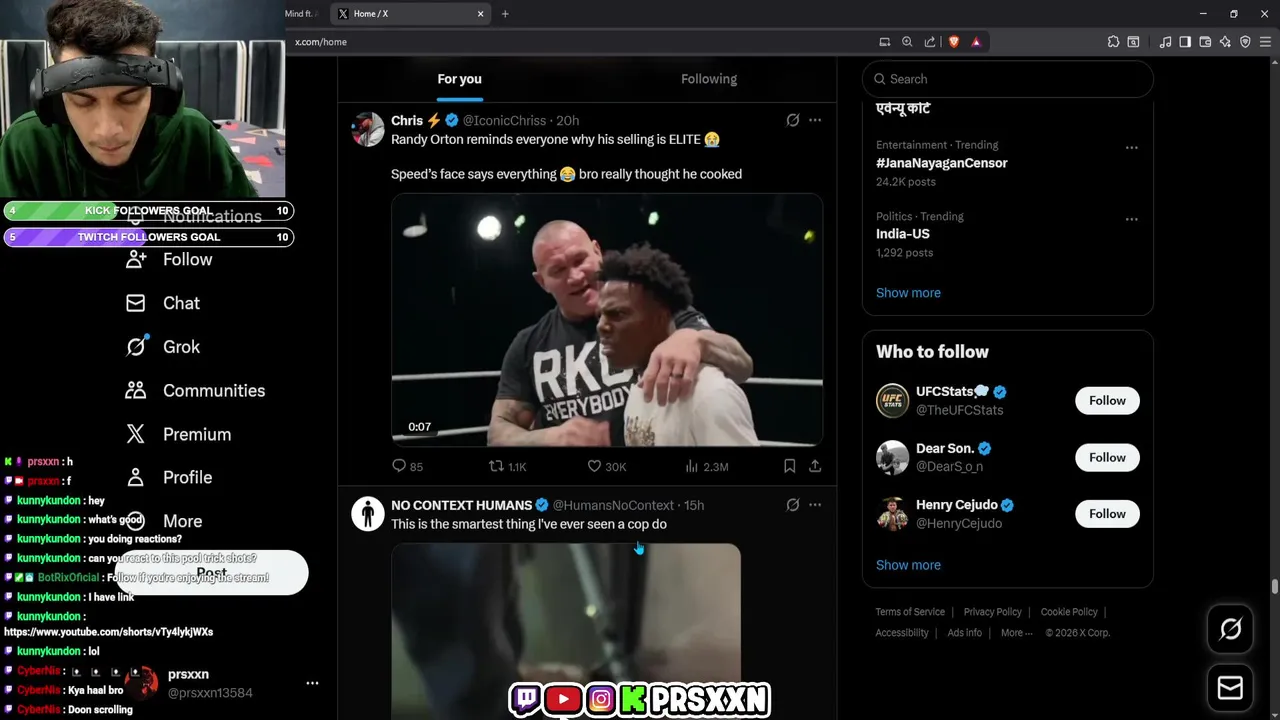
Task: Open Follow in X sidebar
Action: pos(168,259)
